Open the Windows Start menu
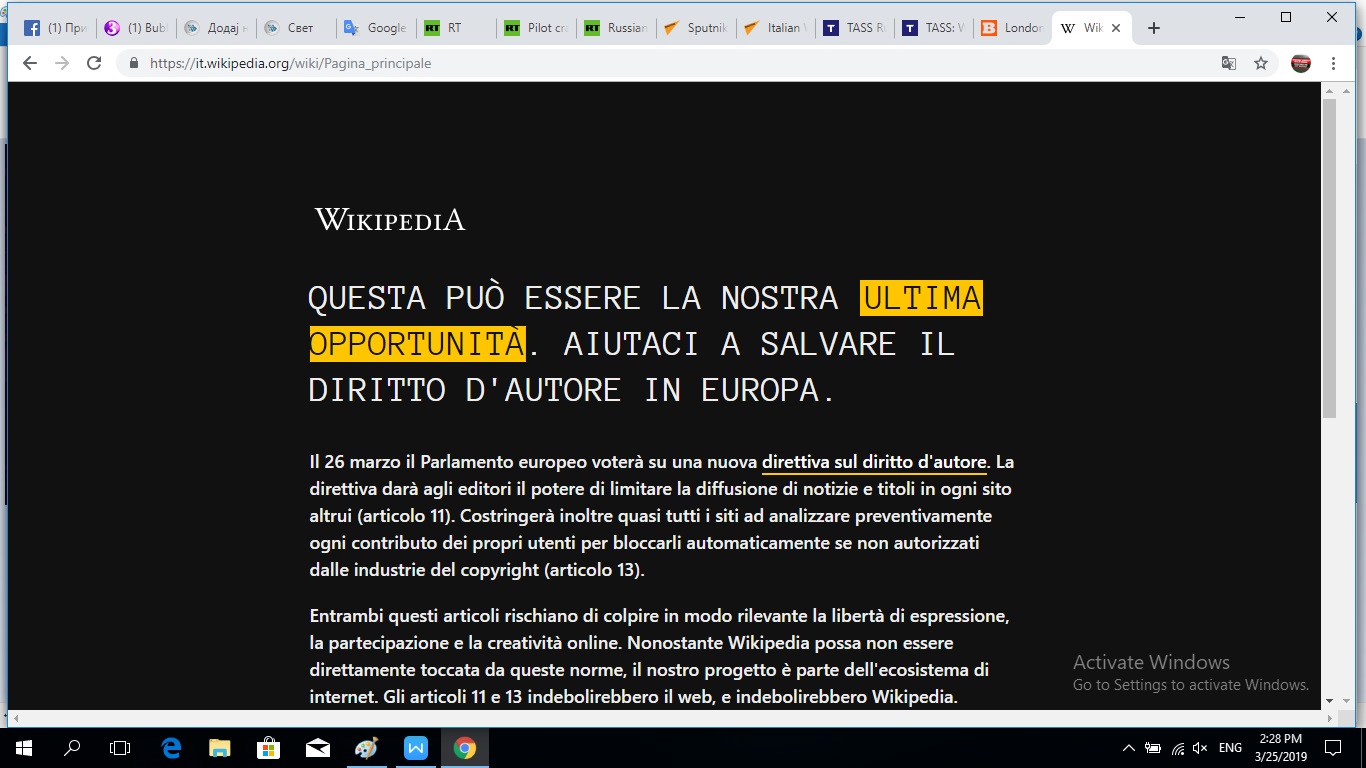This screenshot has height=768, width=1366. click(24, 747)
